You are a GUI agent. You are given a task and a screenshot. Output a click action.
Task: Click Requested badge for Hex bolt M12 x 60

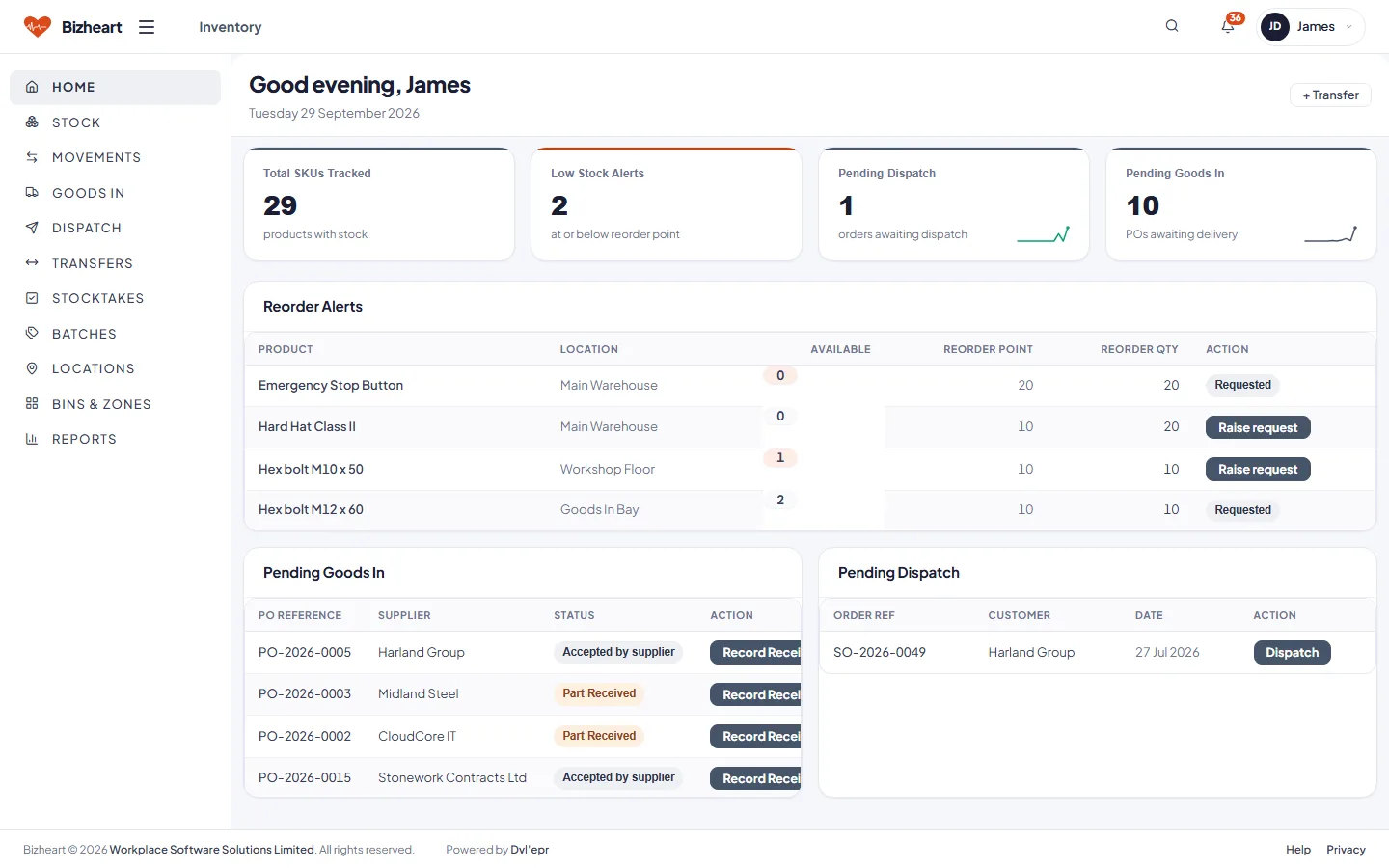[x=1242, y=510]
